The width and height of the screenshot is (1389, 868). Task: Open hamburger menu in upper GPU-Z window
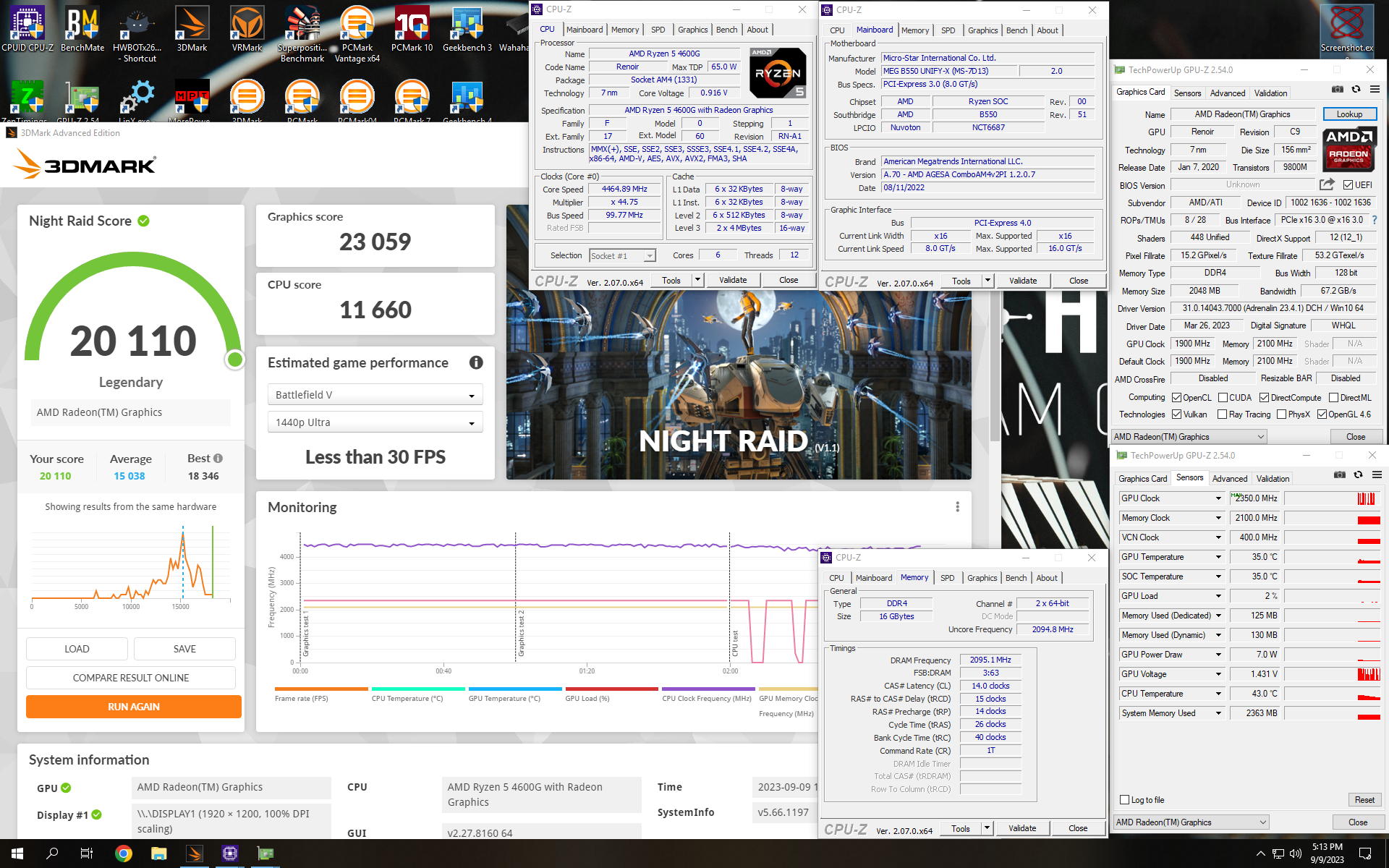point(1375,90)
